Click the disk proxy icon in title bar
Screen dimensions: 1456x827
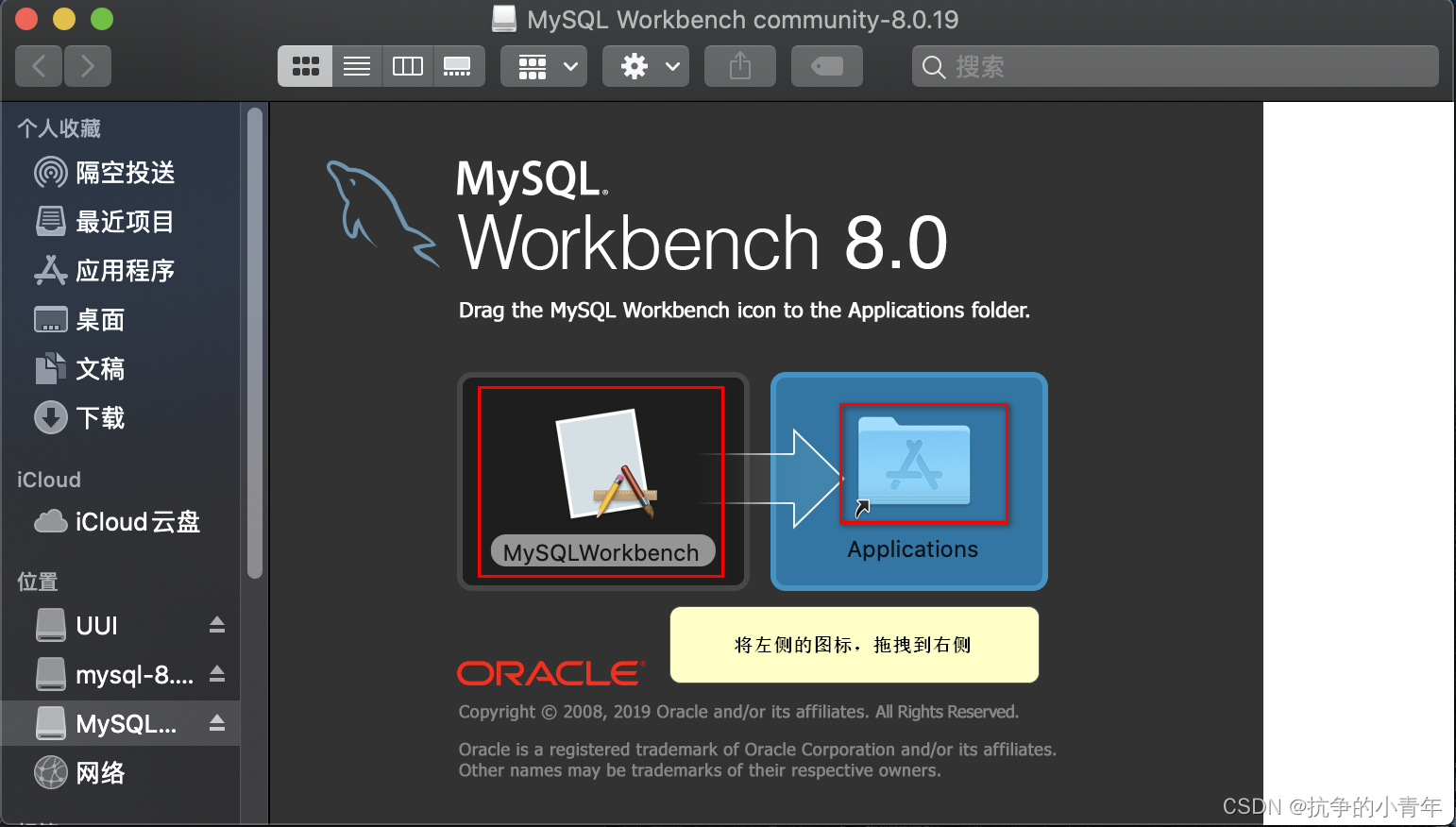[x=505, y=19]
